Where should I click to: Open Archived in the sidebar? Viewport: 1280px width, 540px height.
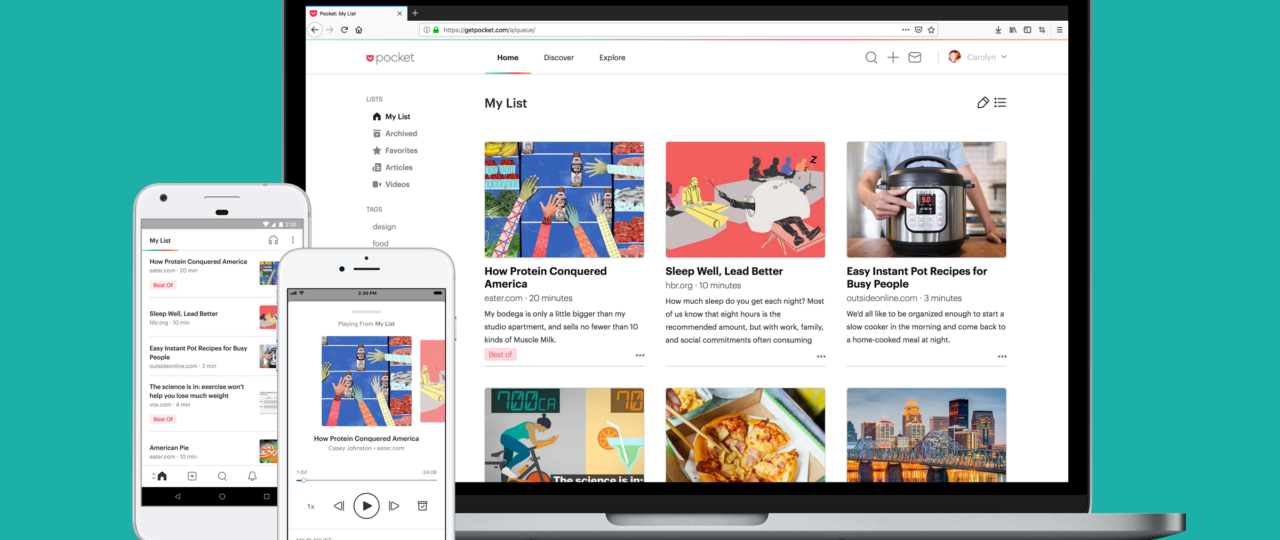394,134
